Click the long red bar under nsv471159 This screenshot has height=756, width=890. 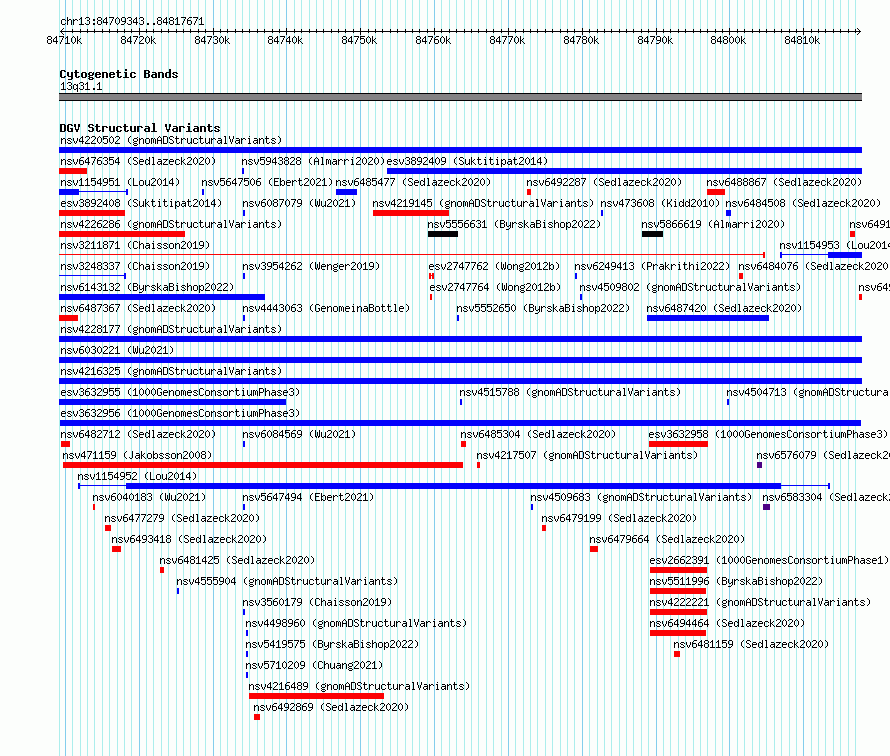pyautogui.click(x=263, y=465)
